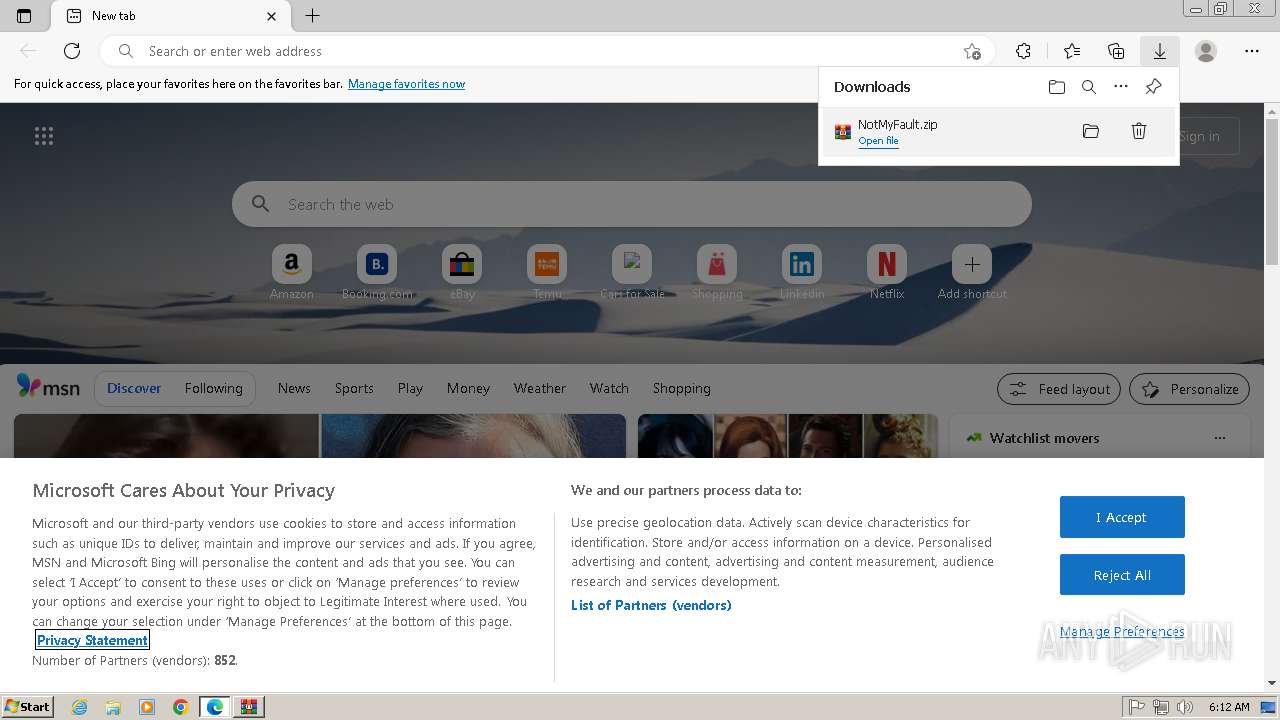Screen dimensions: 1280x720
Task: Click the Sign in button
Action: (x=1199, y=136)
